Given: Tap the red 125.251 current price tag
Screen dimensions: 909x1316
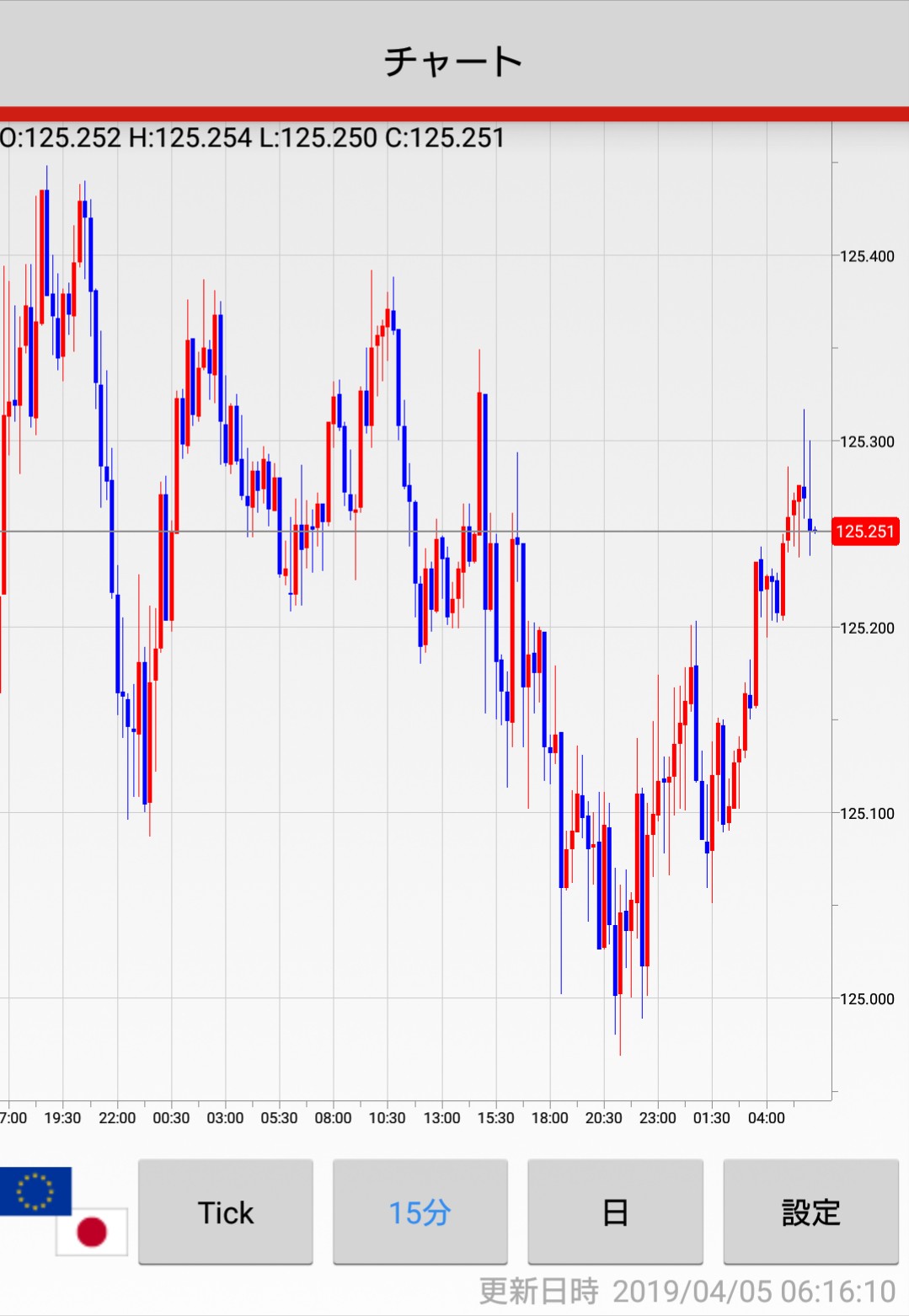Looking at the screenshot, I should 864,532.
